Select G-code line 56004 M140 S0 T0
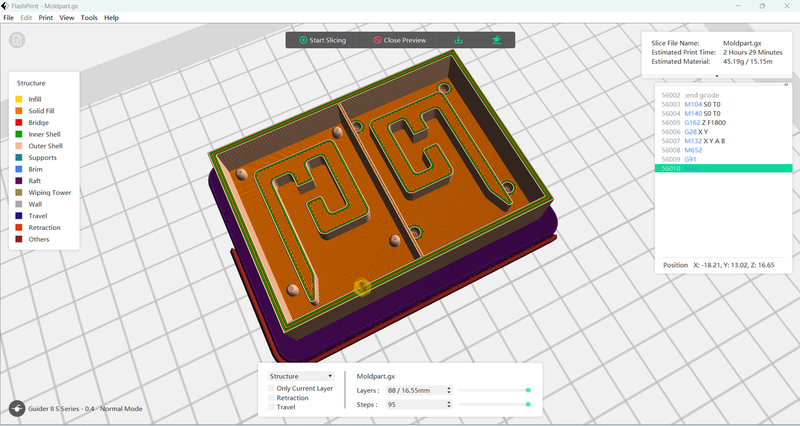800x426 pixels. click(x=723, y=113)
